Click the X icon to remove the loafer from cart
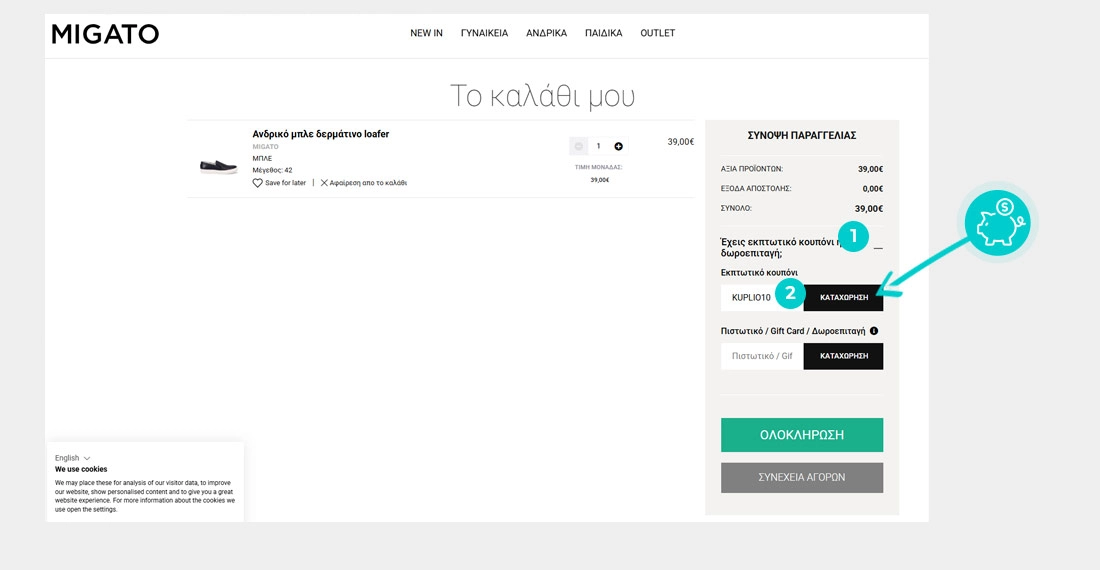This screenshot has height=570, width=1100. 324,183
